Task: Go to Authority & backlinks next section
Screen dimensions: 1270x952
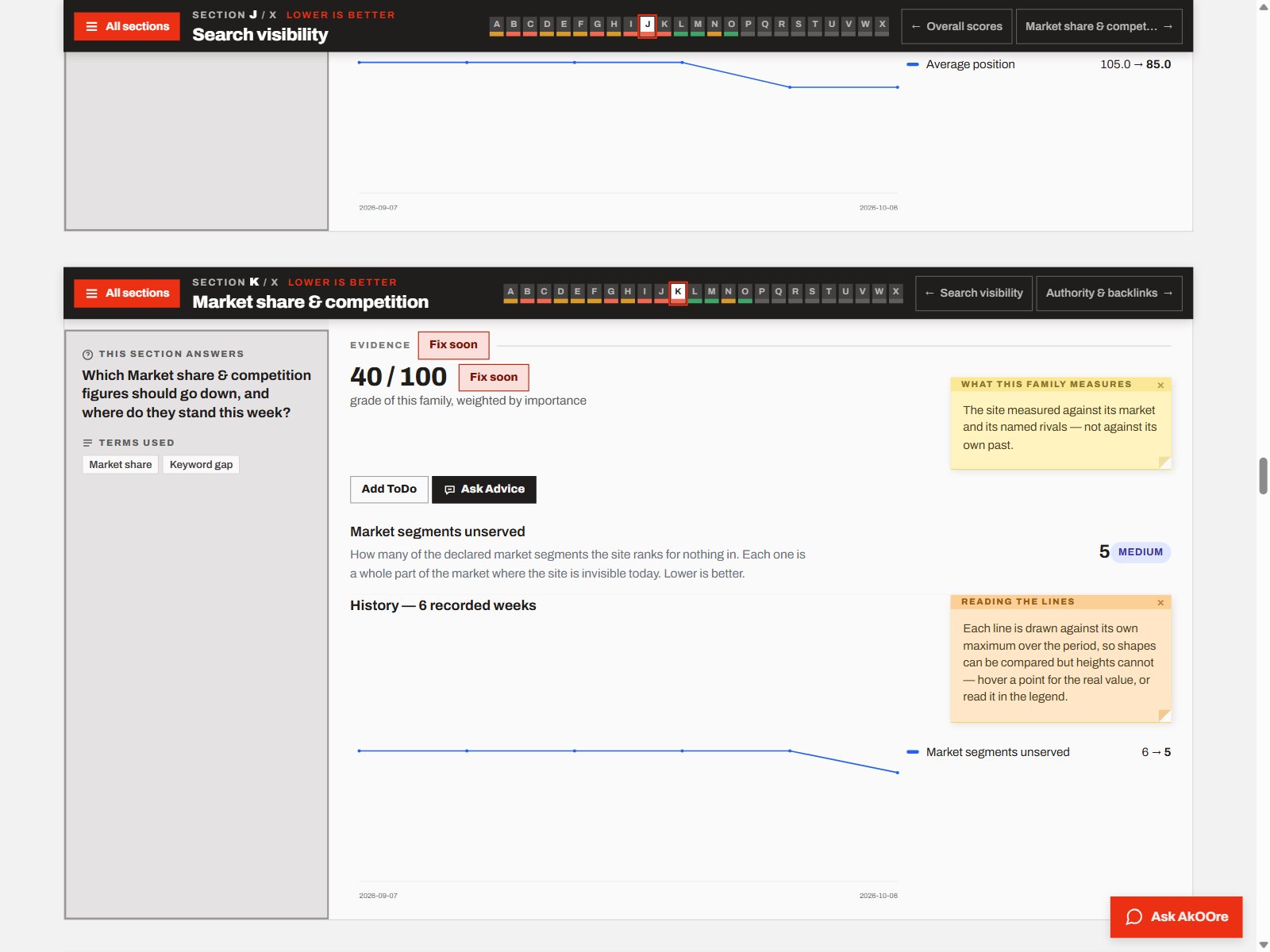Action: (1109, 293)
